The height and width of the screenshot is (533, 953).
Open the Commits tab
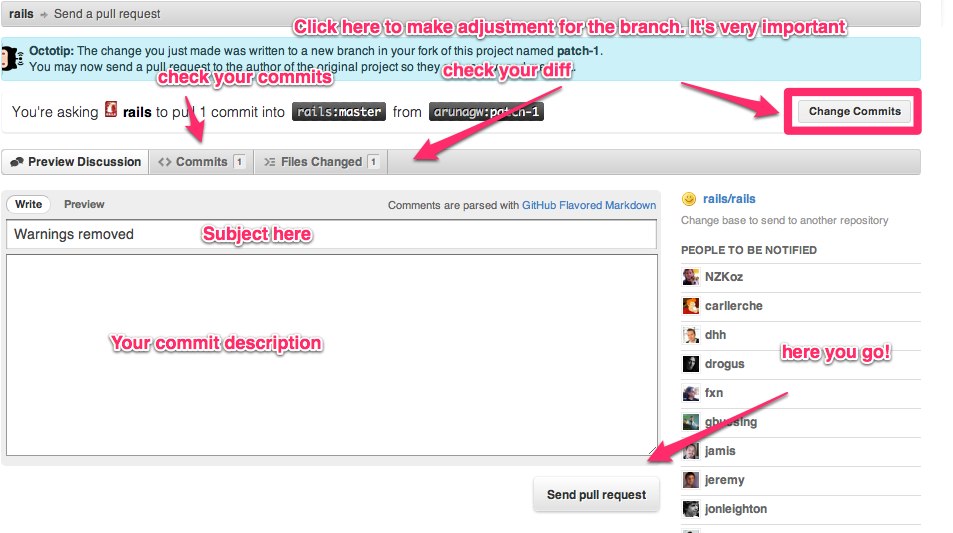click(201, 162)
